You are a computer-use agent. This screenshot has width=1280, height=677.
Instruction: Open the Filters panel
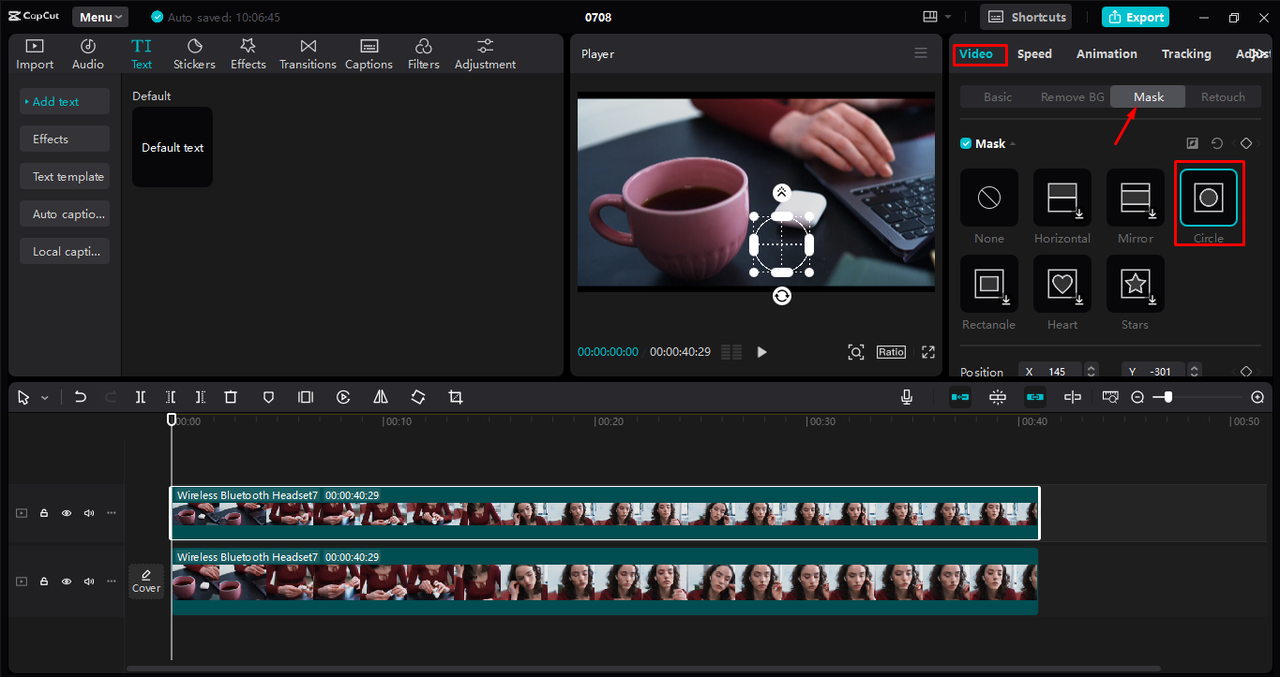point(423,54)
